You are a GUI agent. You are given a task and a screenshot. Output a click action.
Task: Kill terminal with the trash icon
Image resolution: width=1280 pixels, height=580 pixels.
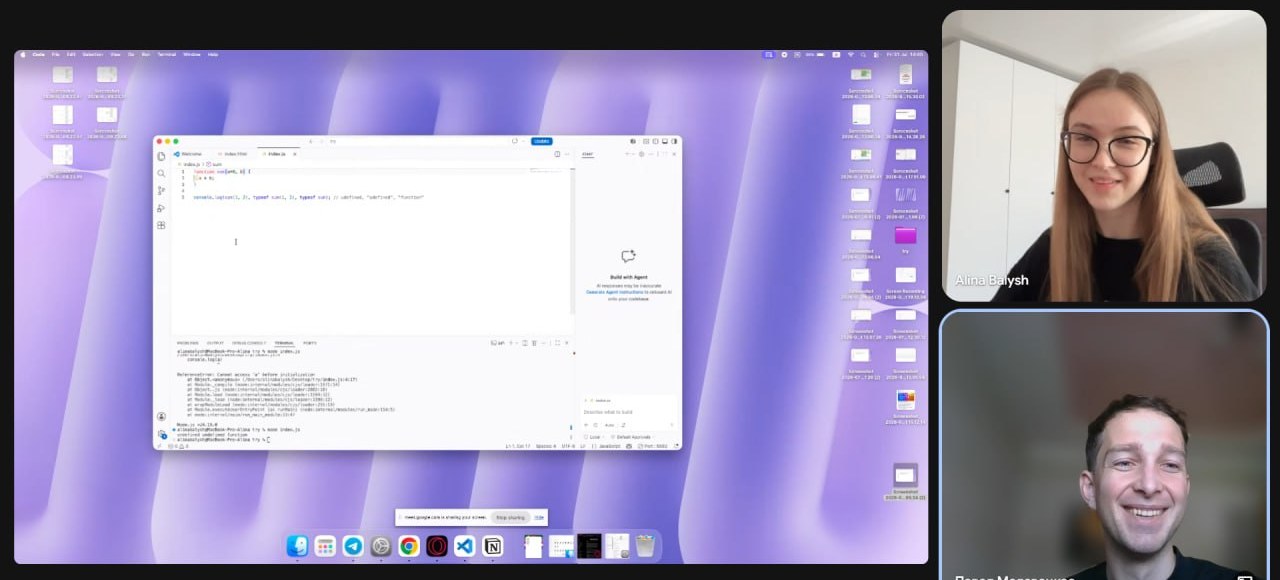tap(534, 343)
